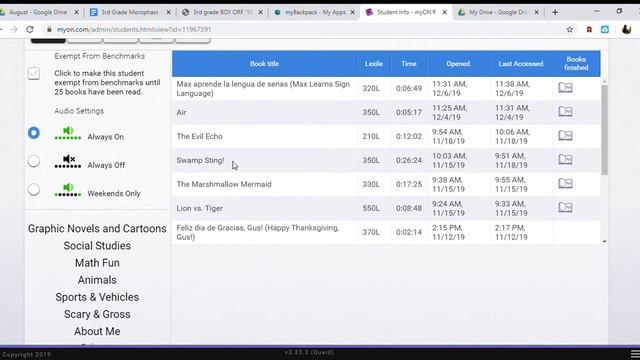640x360 pixels.
Task: Sort by the Opened column header
Action: pyautogui.click(x=458, y=64)
